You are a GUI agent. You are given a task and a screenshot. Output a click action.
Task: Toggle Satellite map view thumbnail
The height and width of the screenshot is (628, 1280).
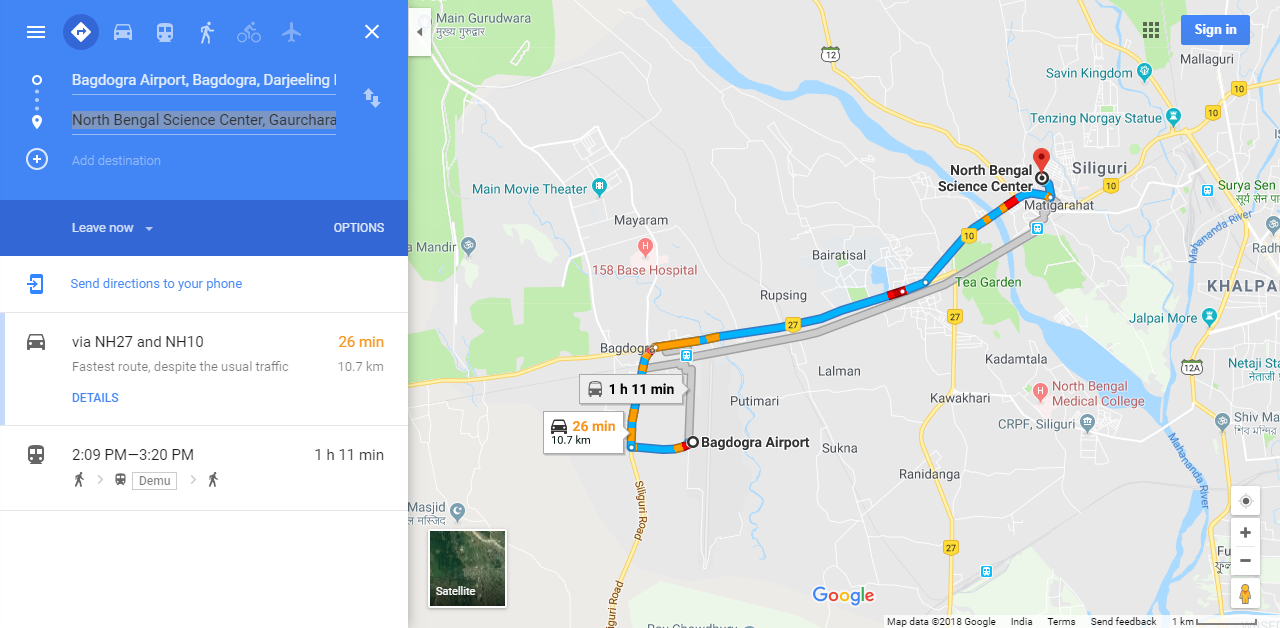(467, 568)
